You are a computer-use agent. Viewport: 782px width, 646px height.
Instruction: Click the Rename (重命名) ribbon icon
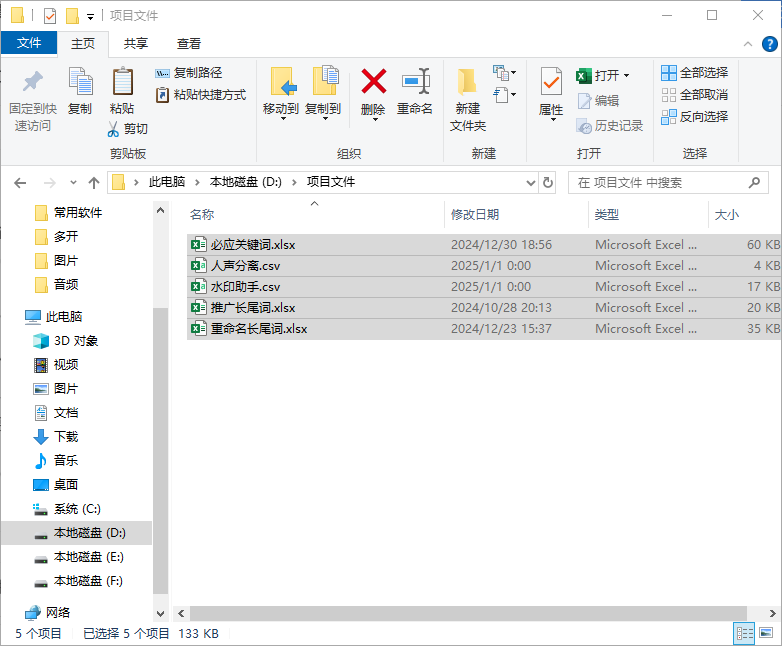pos(415,82)
